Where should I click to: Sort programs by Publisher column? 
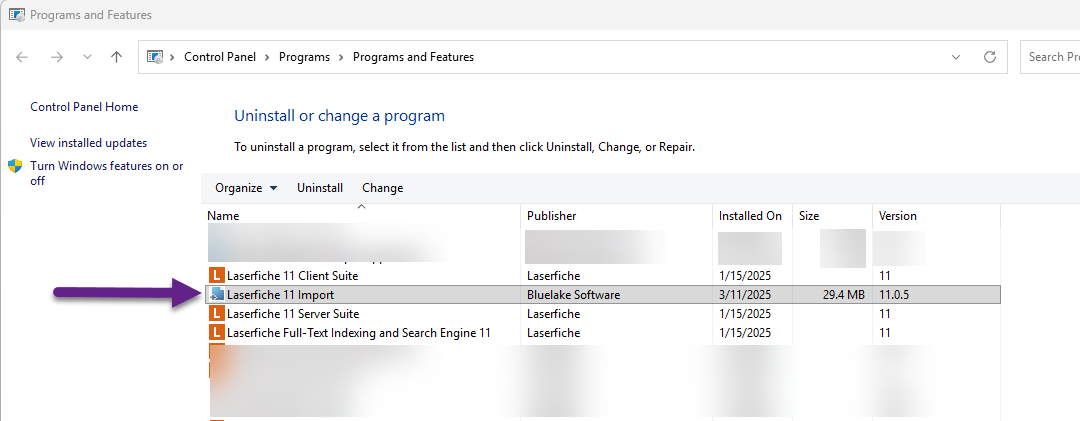pos(551,216)
